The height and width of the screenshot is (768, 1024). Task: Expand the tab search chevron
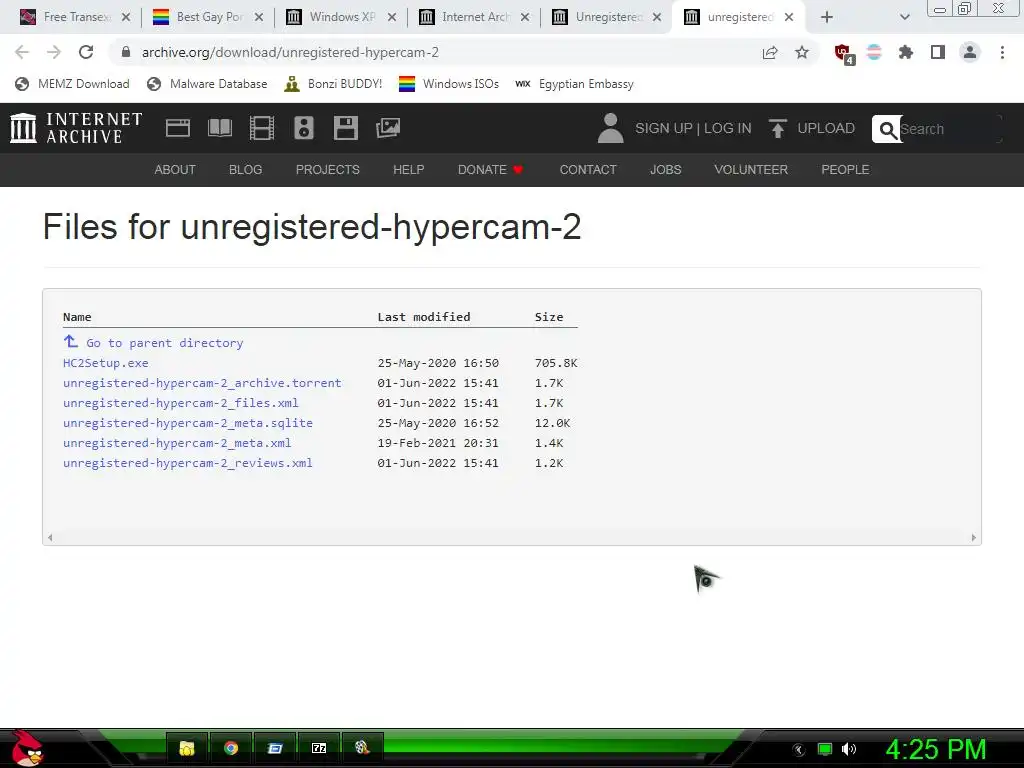coord(904,17)
